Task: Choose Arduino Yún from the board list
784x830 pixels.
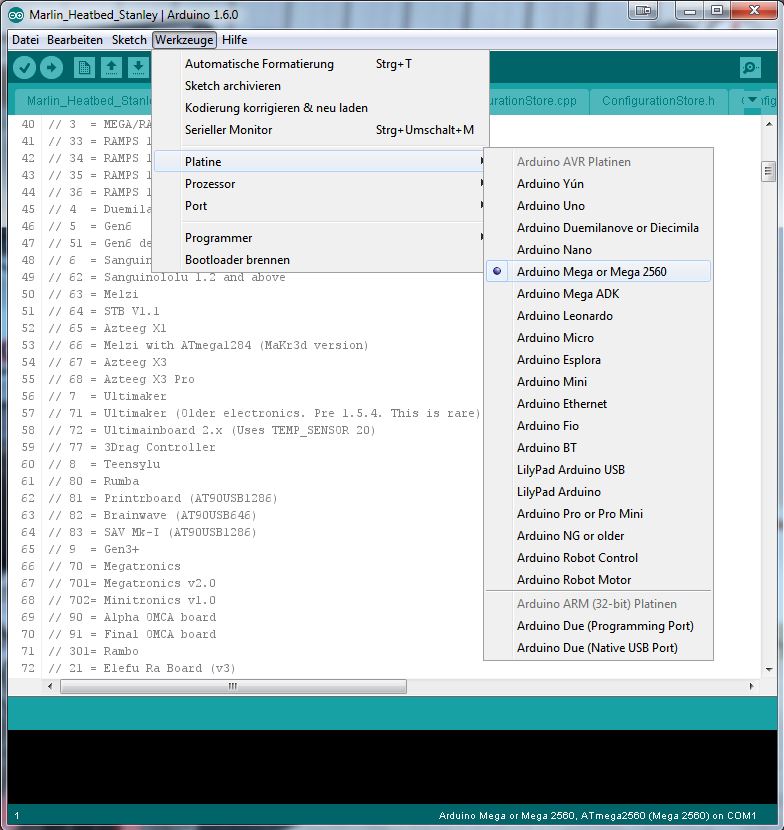Action: (x=598, y=184)
